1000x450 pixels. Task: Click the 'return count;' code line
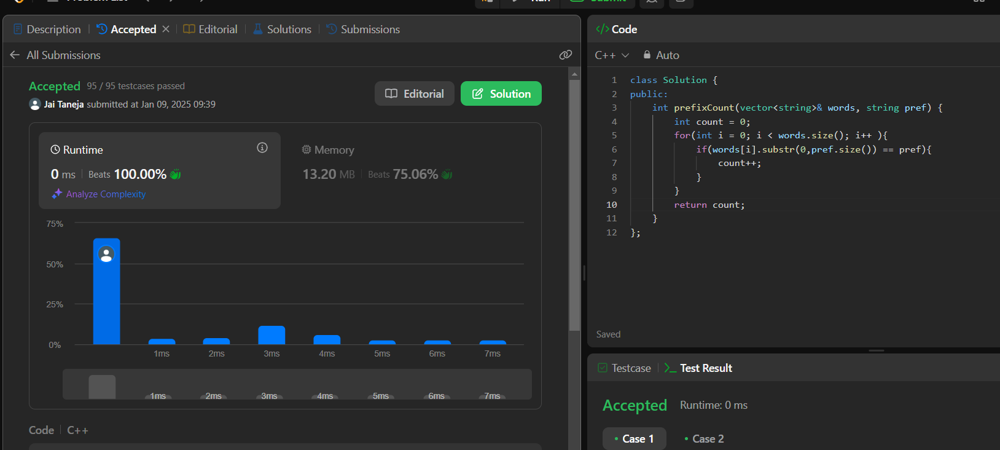point(709,205)
